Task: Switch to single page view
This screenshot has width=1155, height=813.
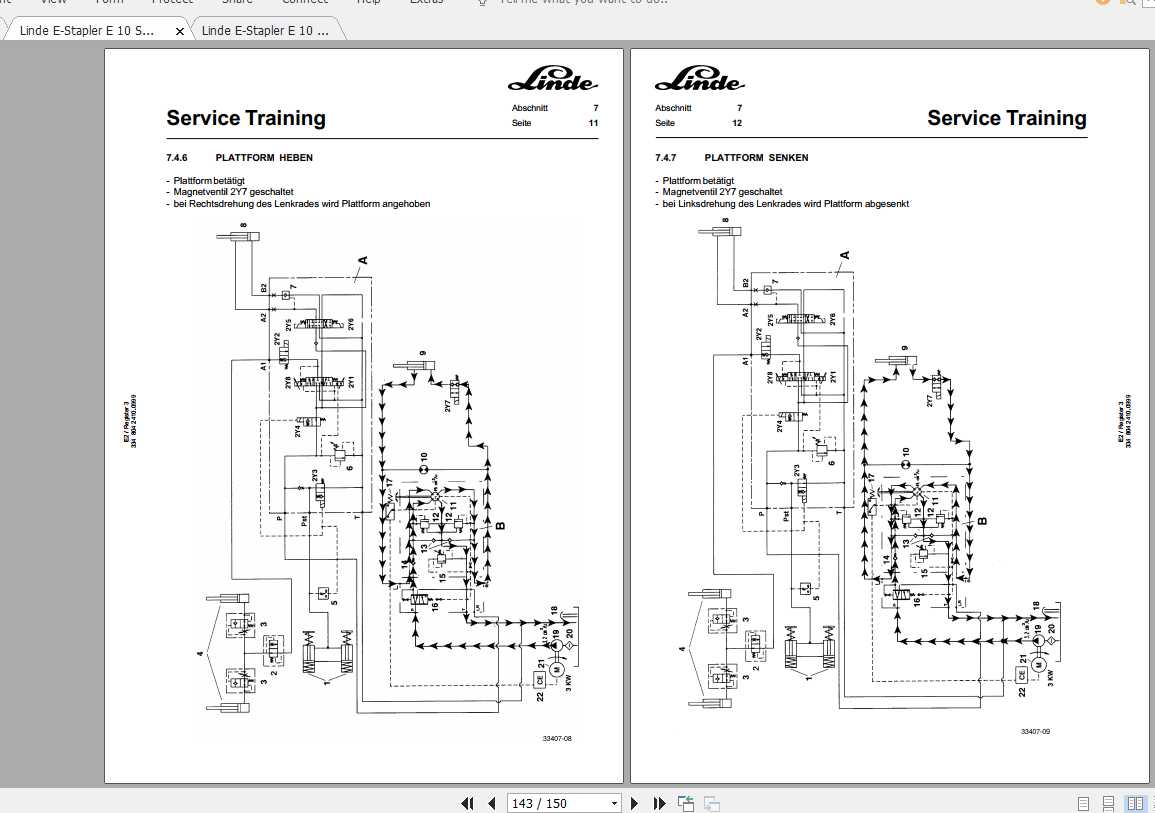Action: click(x=1084, y=803)
